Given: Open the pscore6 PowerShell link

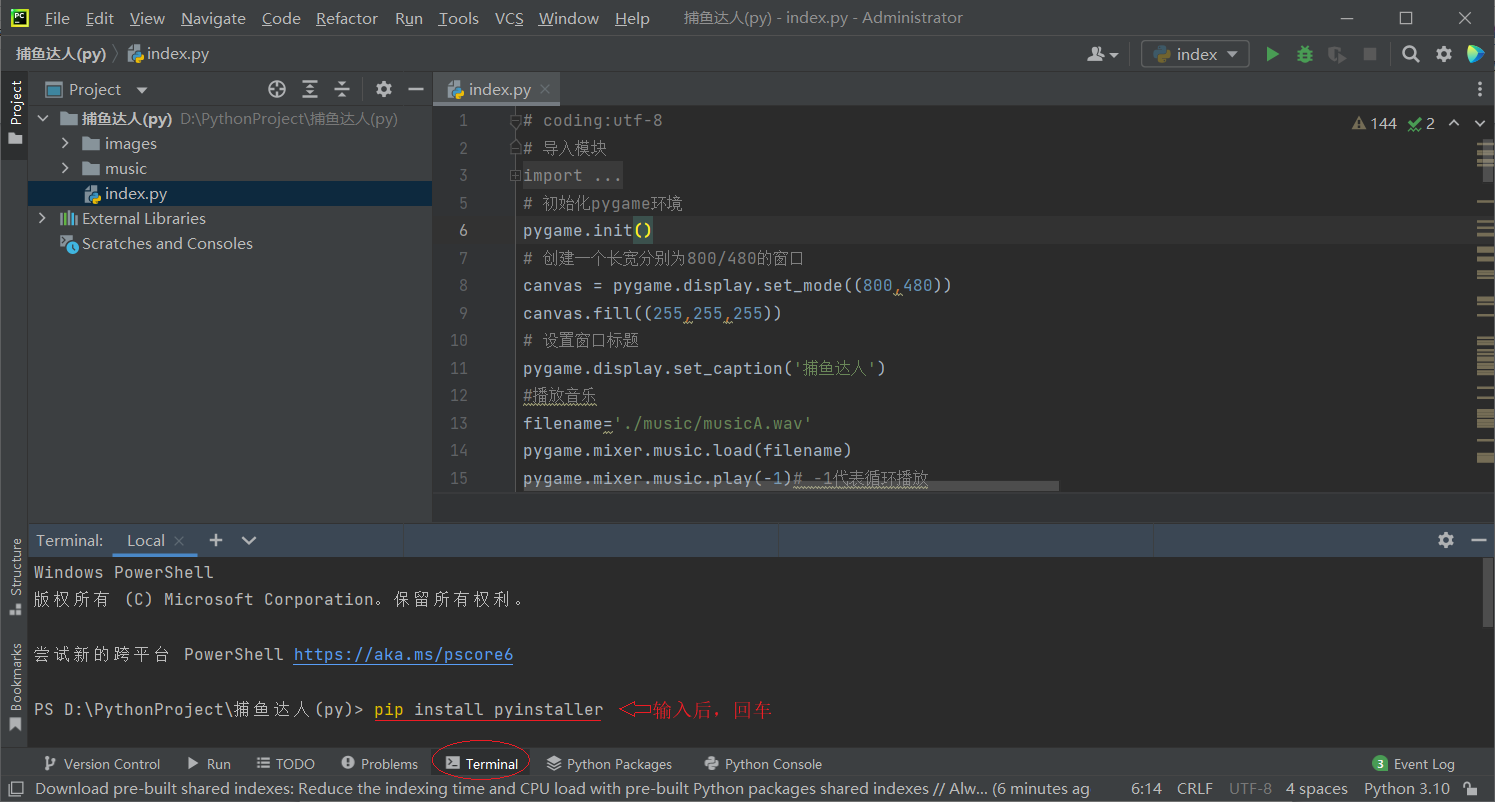Looking at the screenshot, I should [402, 654].
